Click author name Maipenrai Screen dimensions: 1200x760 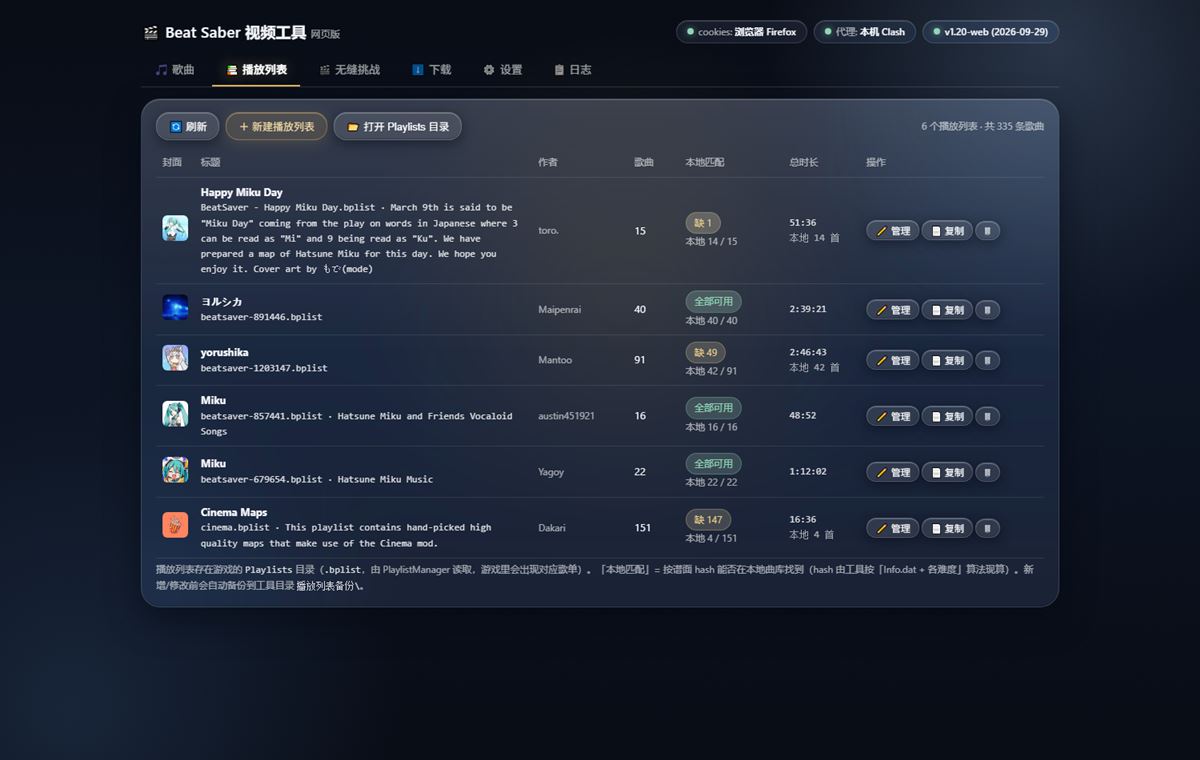[560, 309]
